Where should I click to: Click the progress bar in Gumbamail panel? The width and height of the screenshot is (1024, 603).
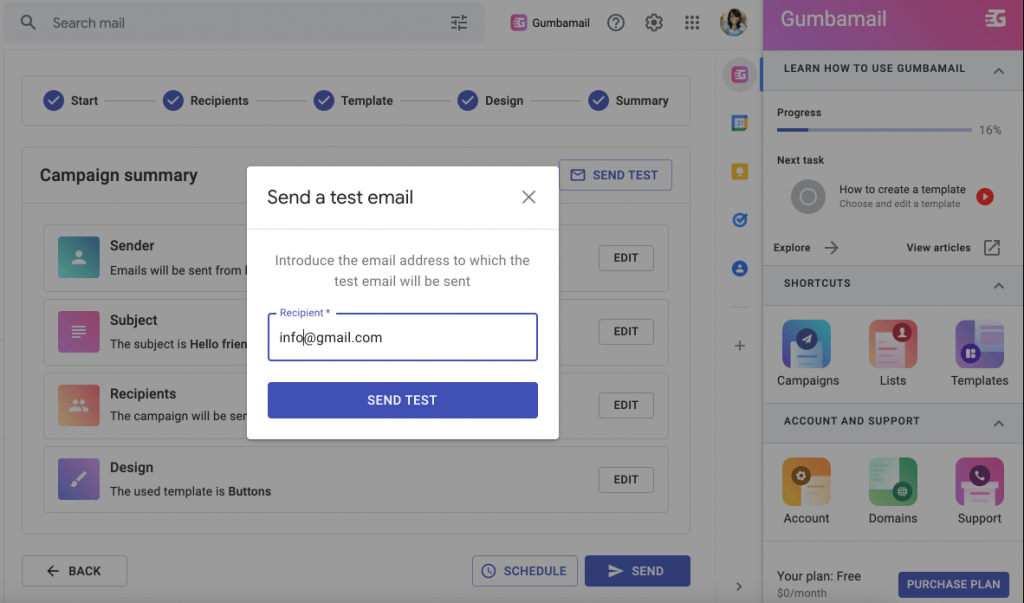coord(873,130)
